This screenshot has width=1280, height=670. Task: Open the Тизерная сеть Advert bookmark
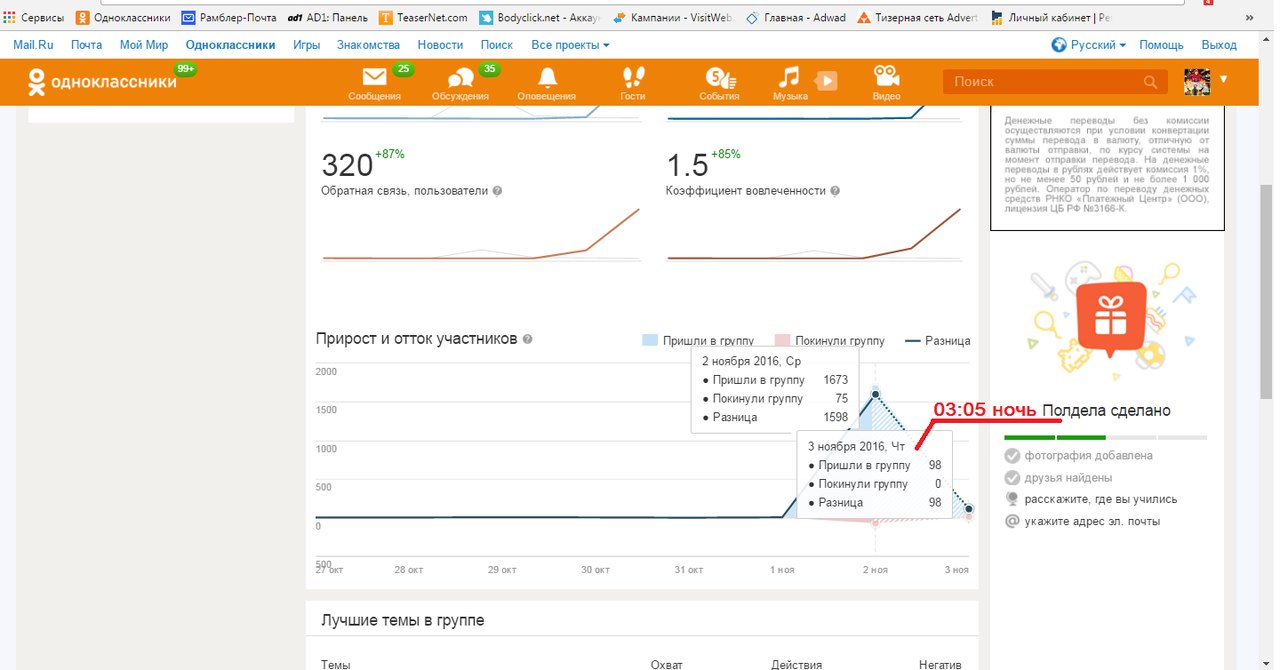(x=917, y=17)
